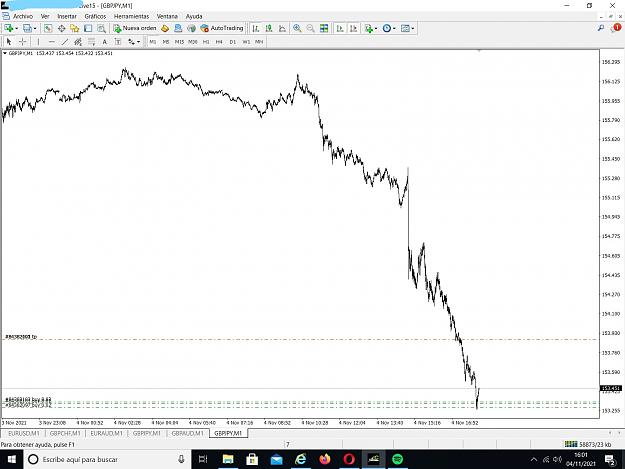
Task: Expand the Profiles dropdown arrow
Action: pyautogui.click(x=35, y=28)
